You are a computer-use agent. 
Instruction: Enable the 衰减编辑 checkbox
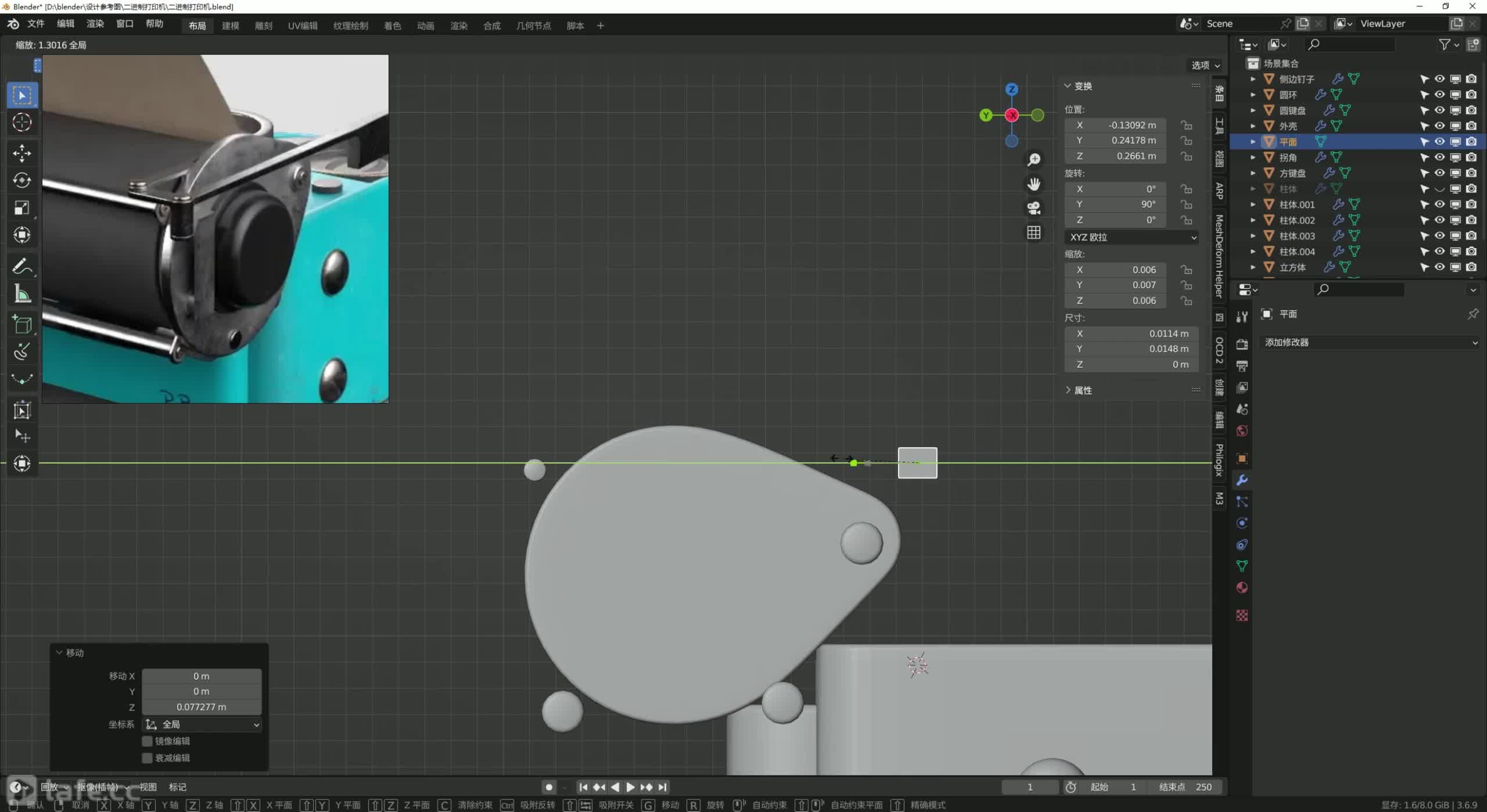(x=148, y=758)
